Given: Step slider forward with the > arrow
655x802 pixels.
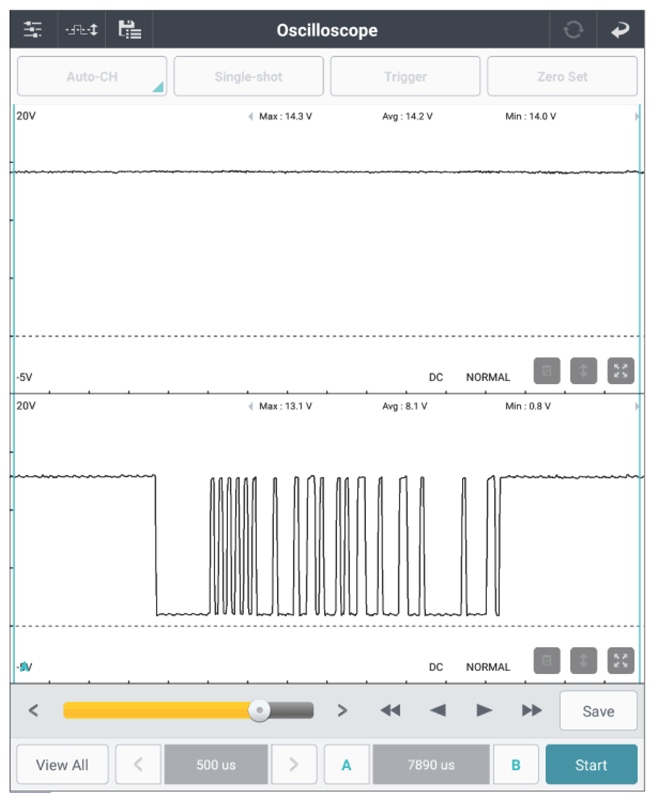Looking at the screenshot, I should pyautogui.click(x=343, y=710).
